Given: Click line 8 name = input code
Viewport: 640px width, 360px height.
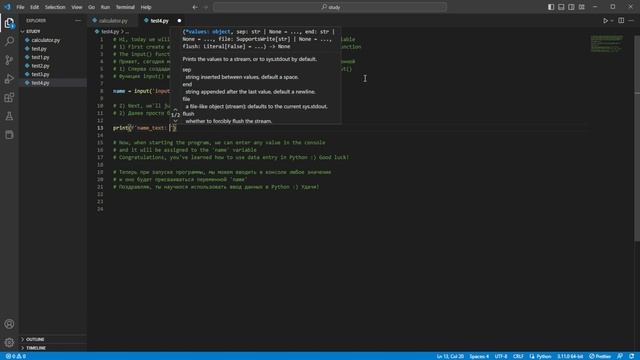Looking at the screenshot, I should pyautogui.click(x=141, y=91).
